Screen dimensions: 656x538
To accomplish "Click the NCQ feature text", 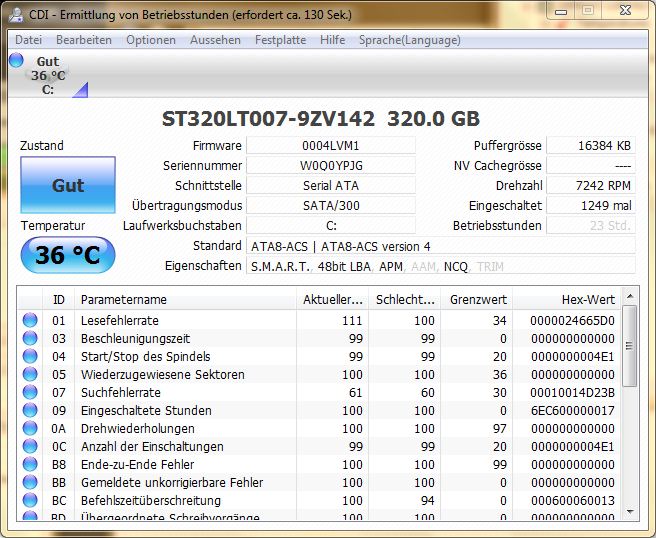I will [456, 266].
